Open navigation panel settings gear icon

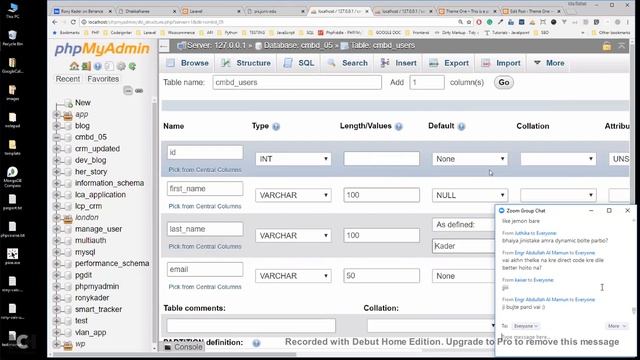pos(121,66)
